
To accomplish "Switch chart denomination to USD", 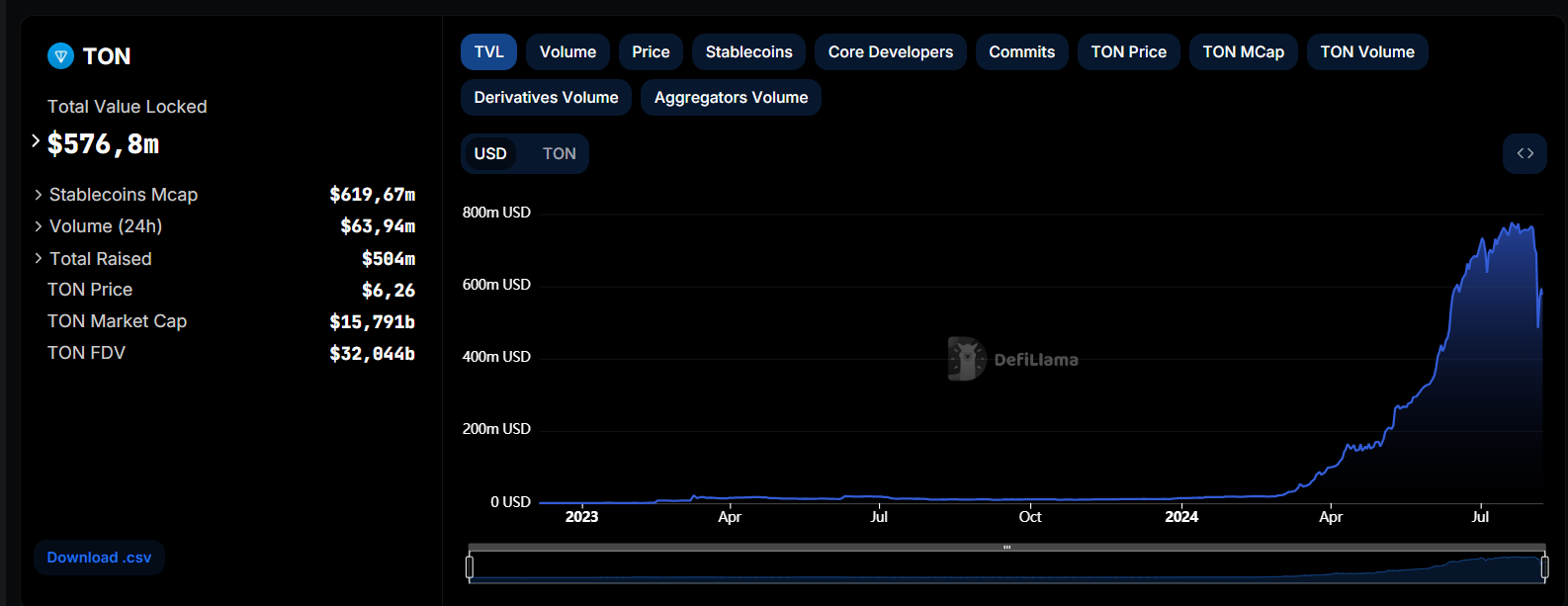I will (x=490, y=153).
